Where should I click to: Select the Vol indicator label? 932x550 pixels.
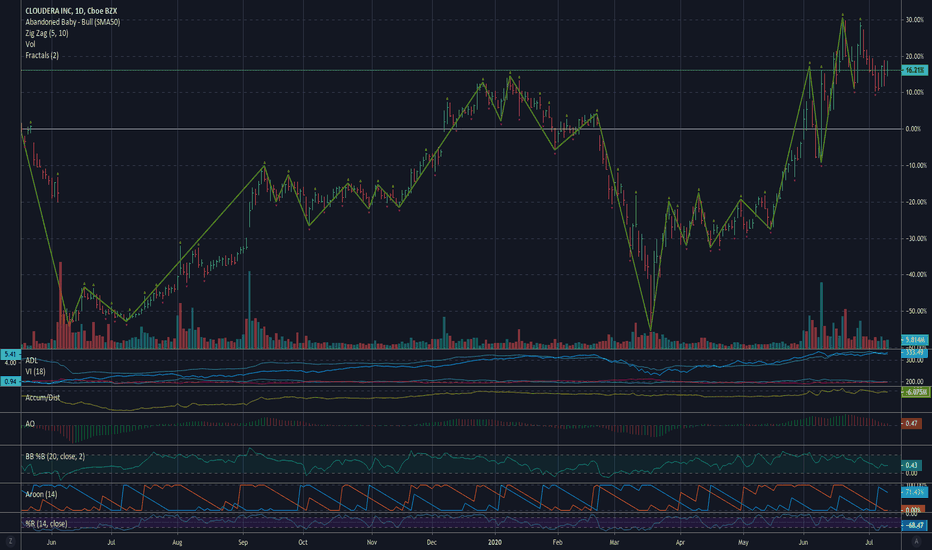point(30,44)
